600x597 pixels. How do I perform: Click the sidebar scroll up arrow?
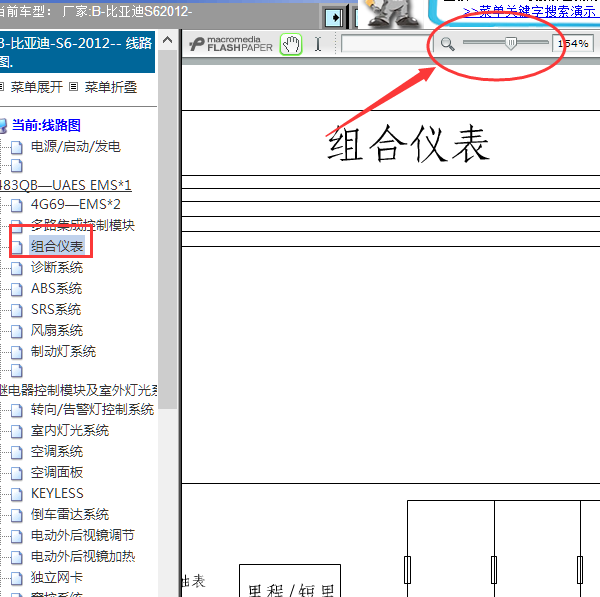[167, 40]
